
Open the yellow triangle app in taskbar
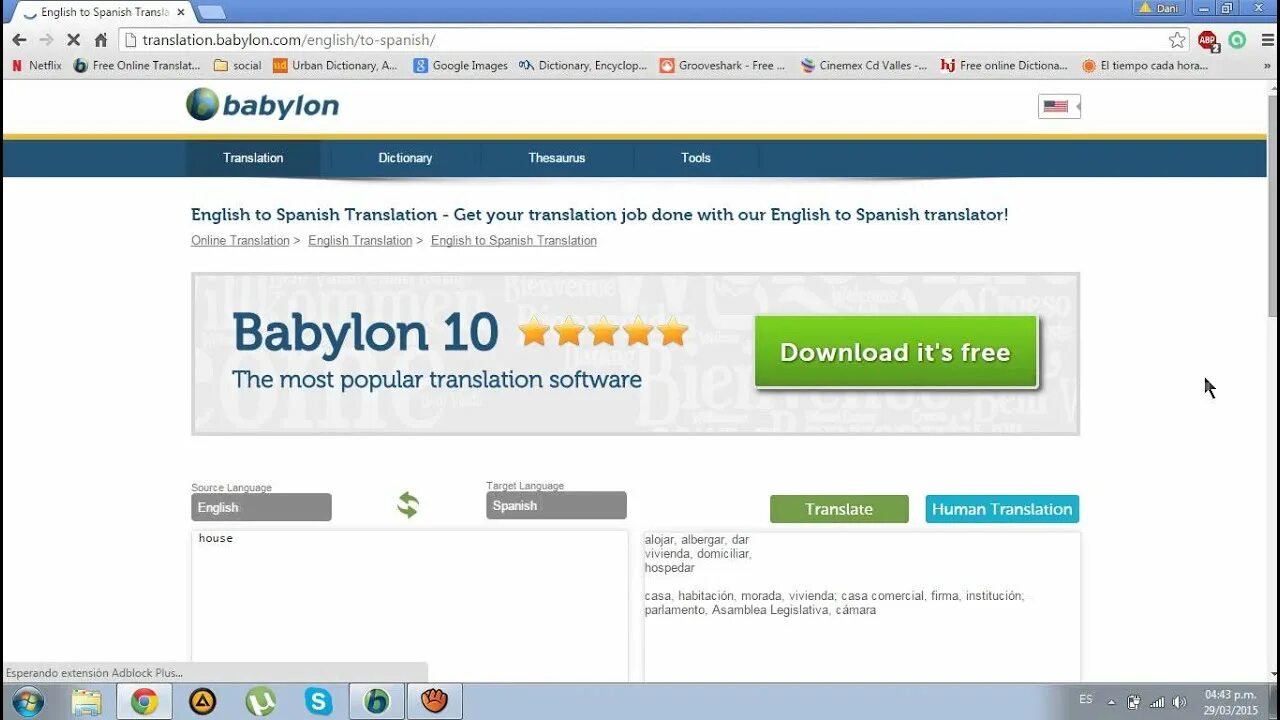[x=202, y=701]
